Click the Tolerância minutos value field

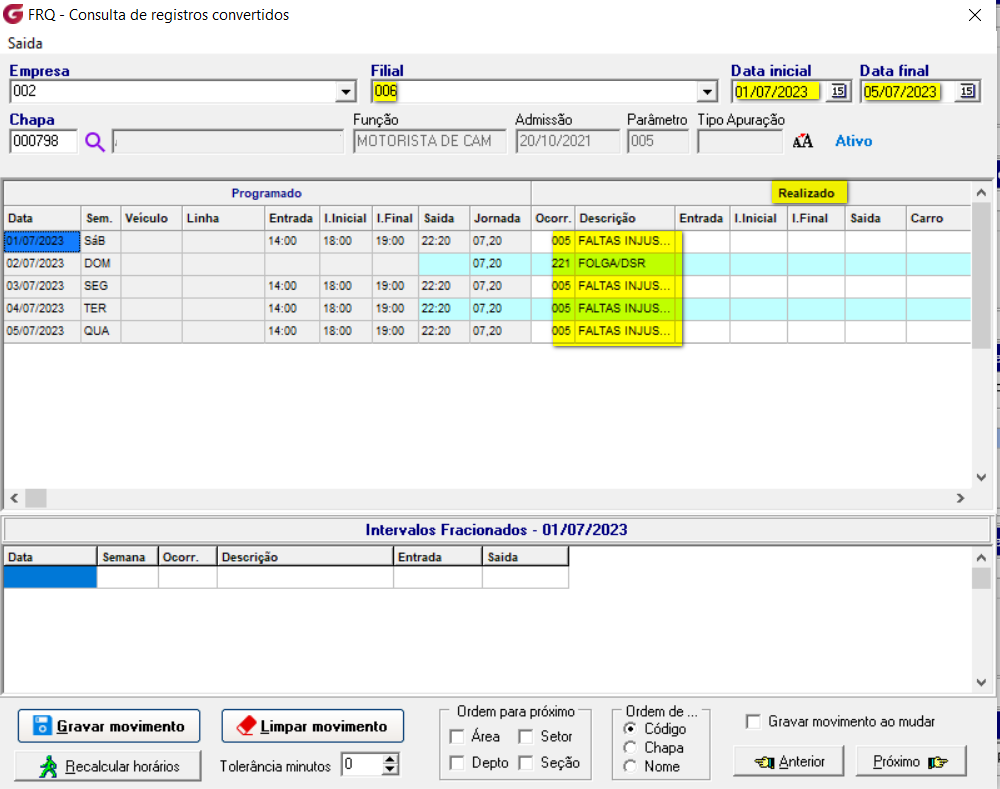pyautogui.click(x=362, y=764)
